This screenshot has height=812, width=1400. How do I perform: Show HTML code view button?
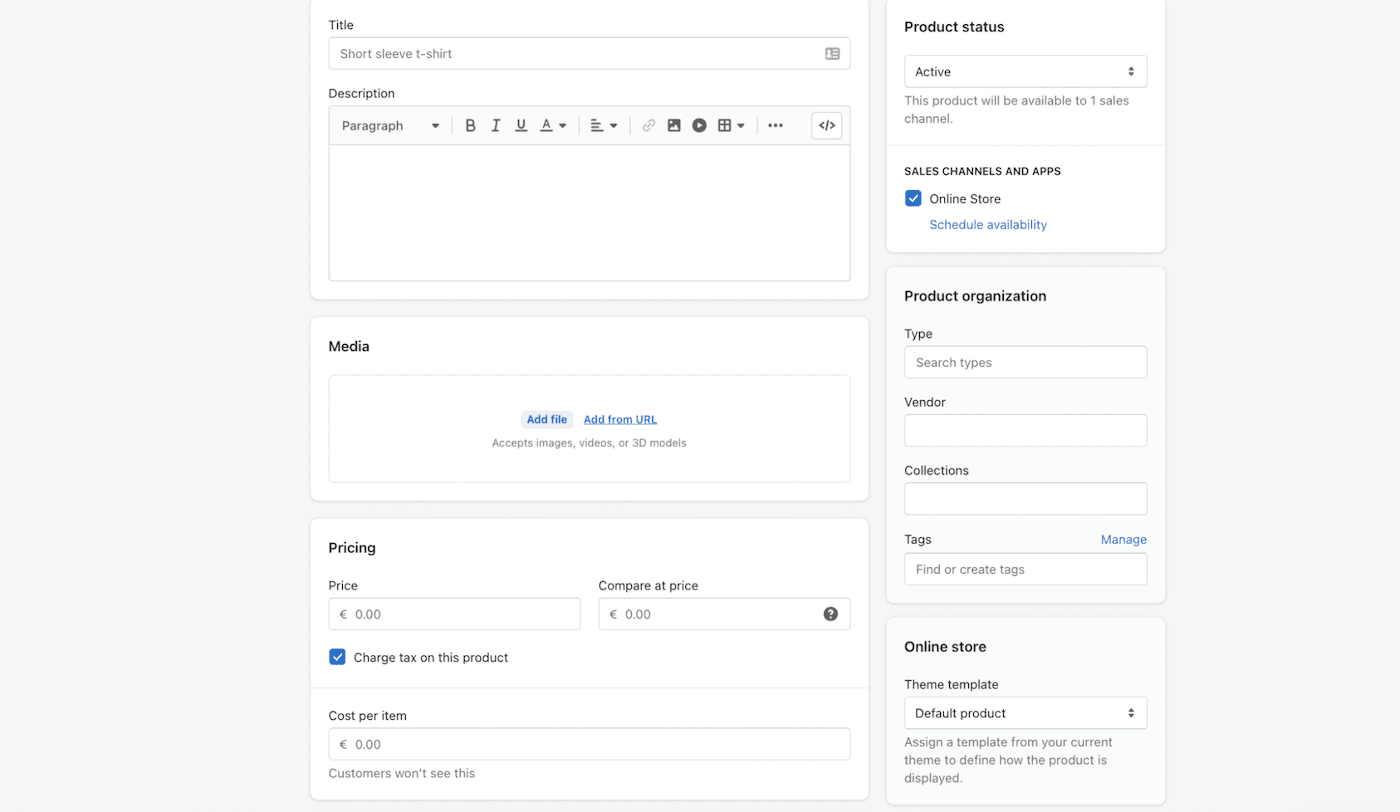827,126
